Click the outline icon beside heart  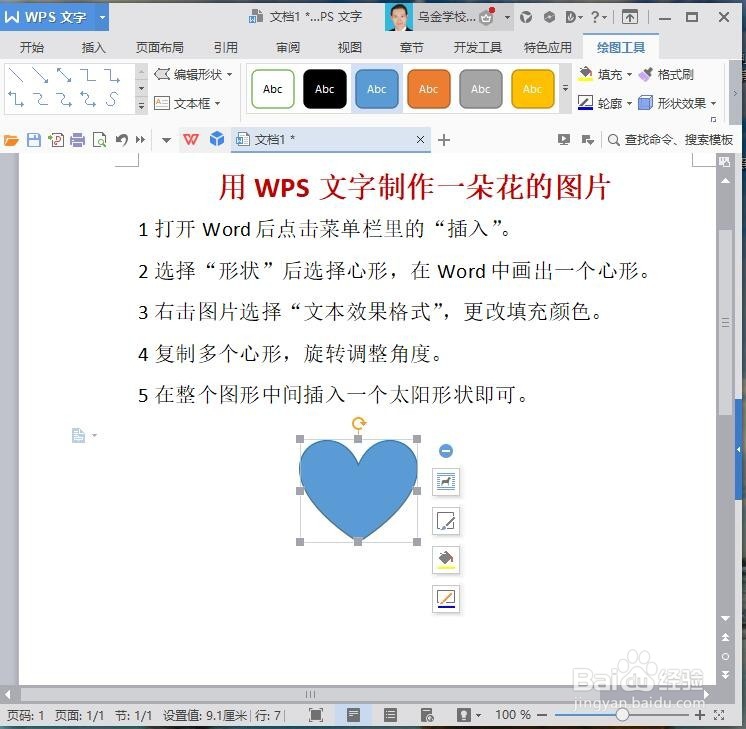tap(446, 598)
